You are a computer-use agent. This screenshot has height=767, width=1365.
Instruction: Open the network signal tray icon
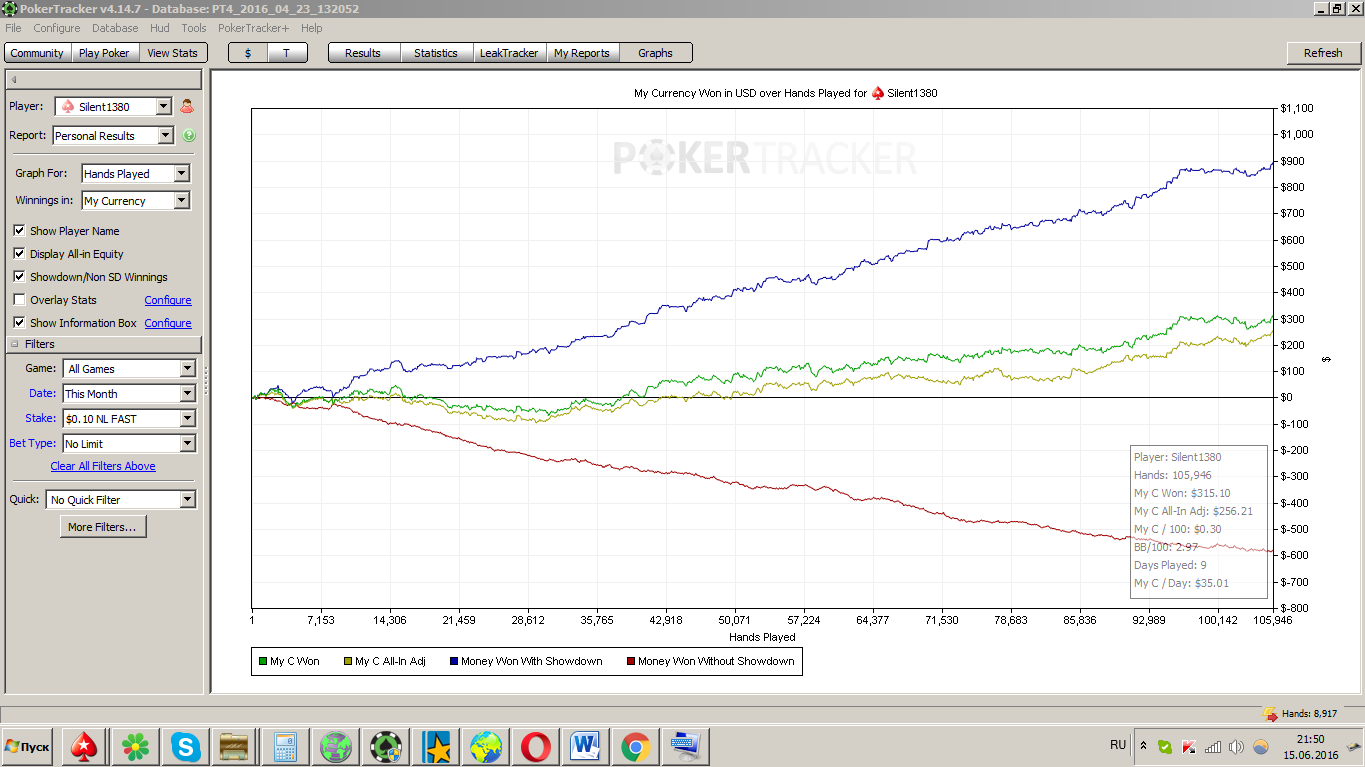pyautogui.click(x=1213, y=746)
